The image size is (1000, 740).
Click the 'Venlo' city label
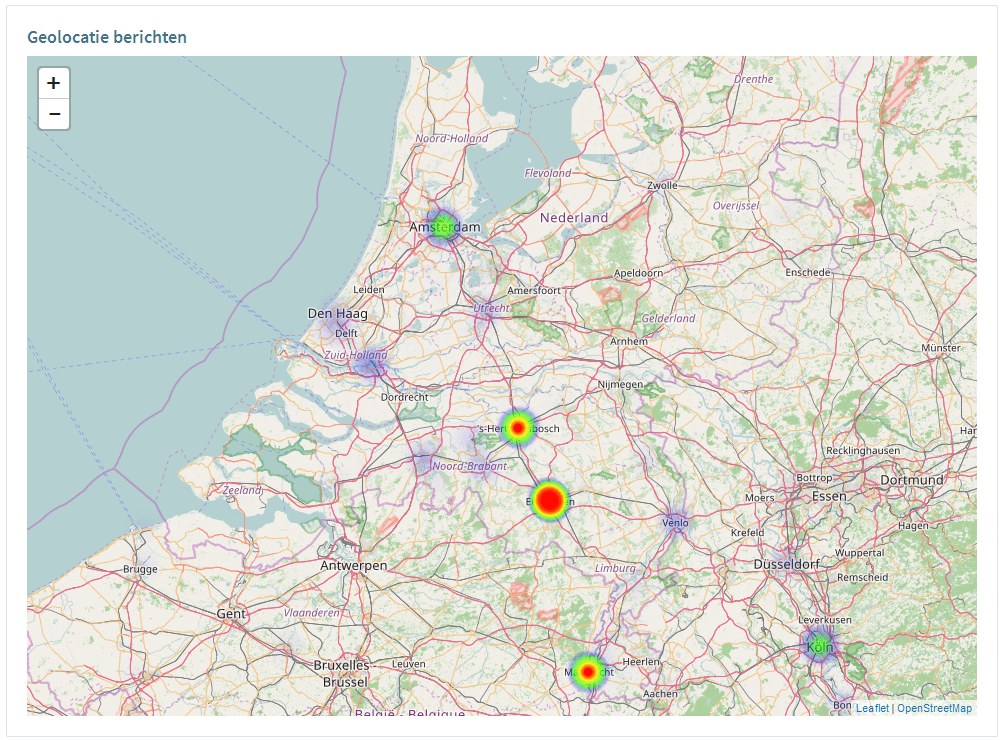click(x=675, y=522)
